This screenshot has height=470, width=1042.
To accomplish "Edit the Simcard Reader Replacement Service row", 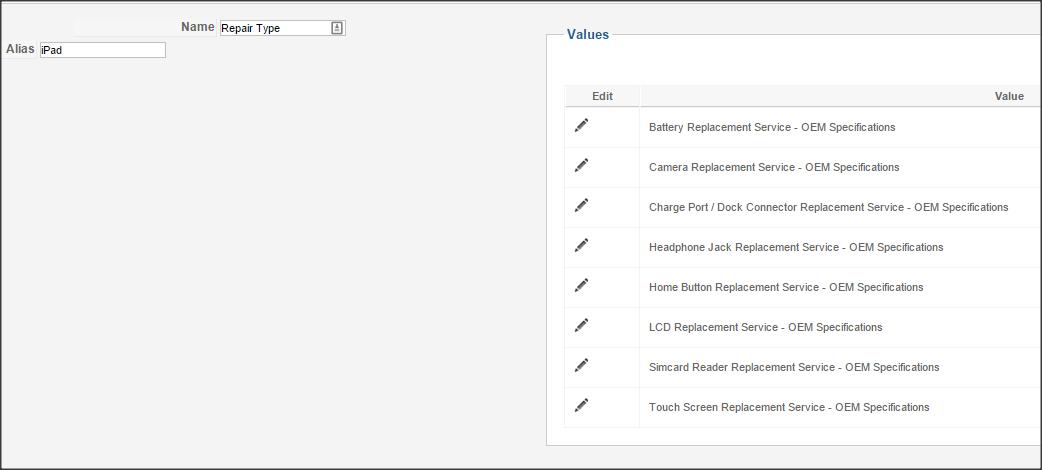I will pos(581,365).
